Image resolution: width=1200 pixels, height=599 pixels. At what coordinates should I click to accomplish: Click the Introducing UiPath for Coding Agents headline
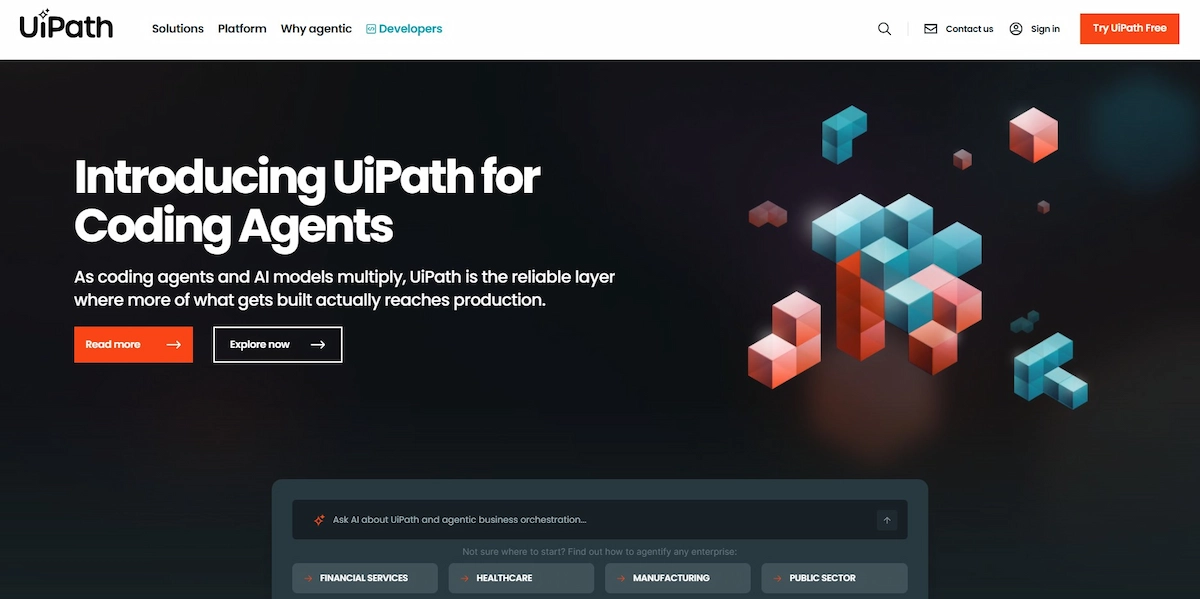(307, 202)
